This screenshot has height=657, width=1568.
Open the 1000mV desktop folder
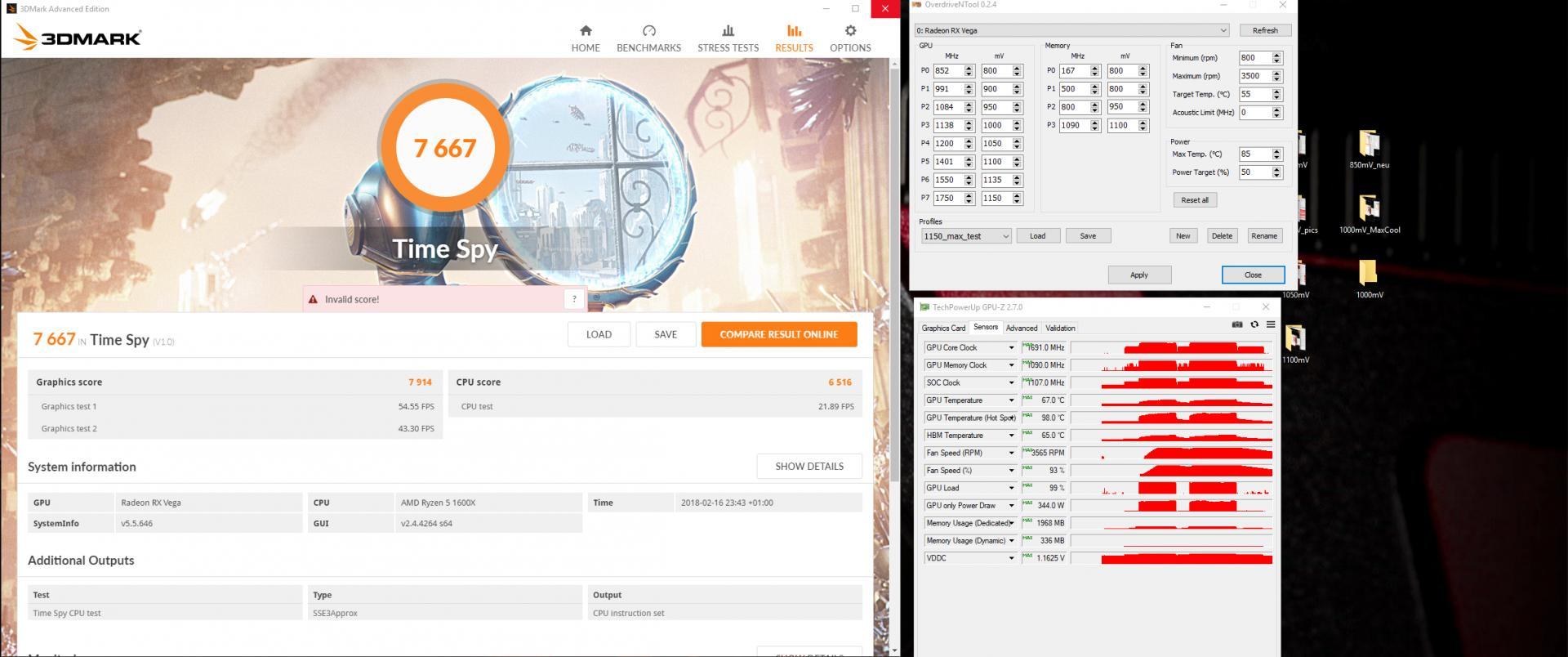[1370, 279]
